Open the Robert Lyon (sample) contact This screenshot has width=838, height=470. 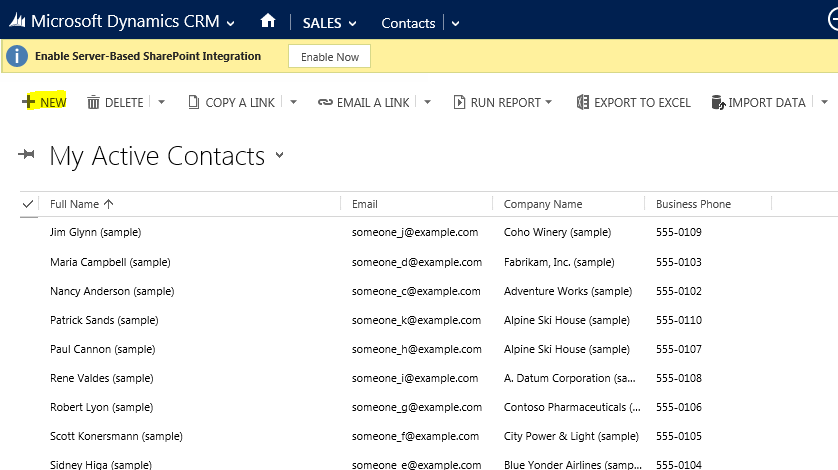pyautogui.click(x=102, y=407)
